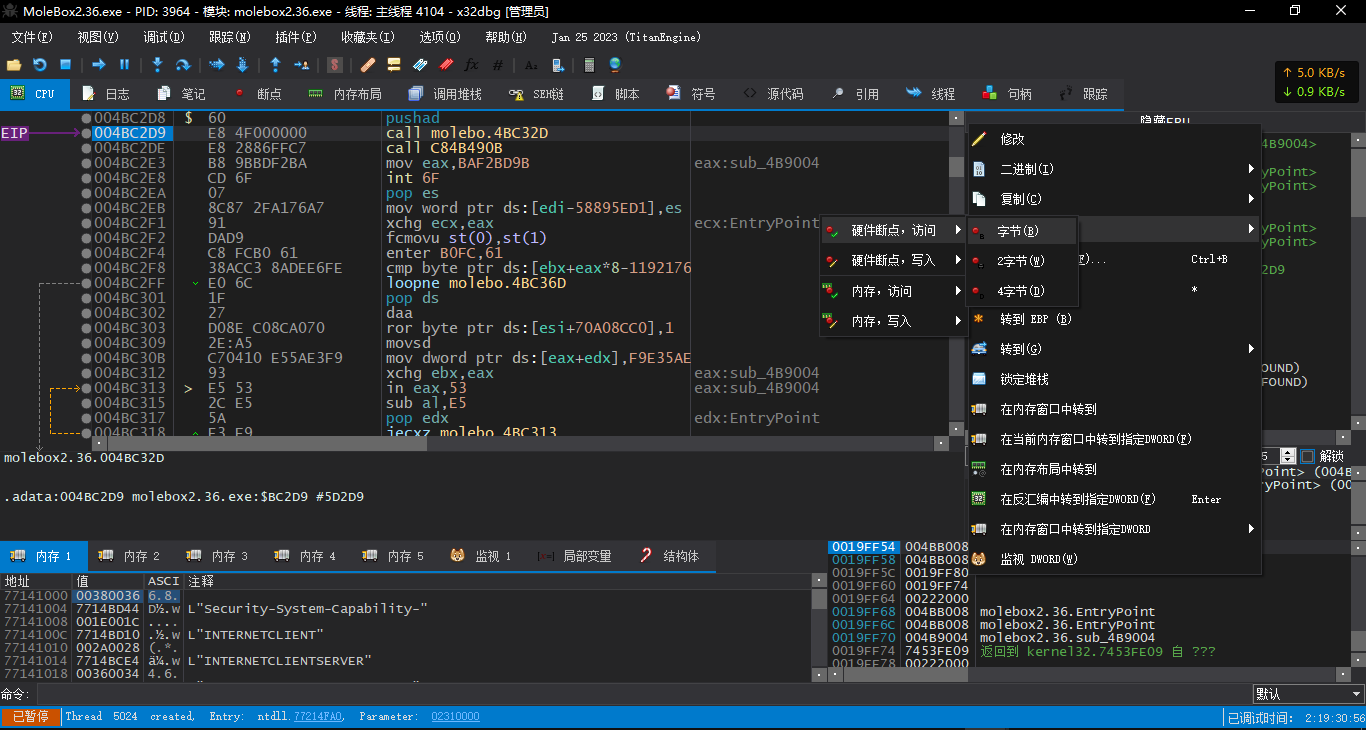Viewport: 1366px width, 730px height.
Task: Open the 默认 command dropdown
Action: [x=1308, y=694]
